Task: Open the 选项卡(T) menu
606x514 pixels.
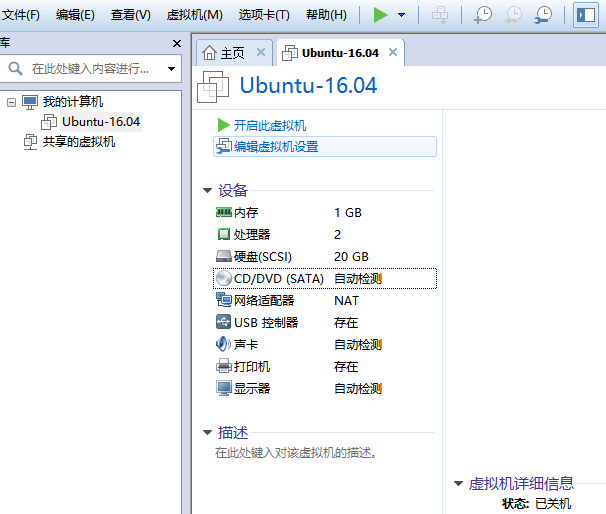Action: [264, 15]
